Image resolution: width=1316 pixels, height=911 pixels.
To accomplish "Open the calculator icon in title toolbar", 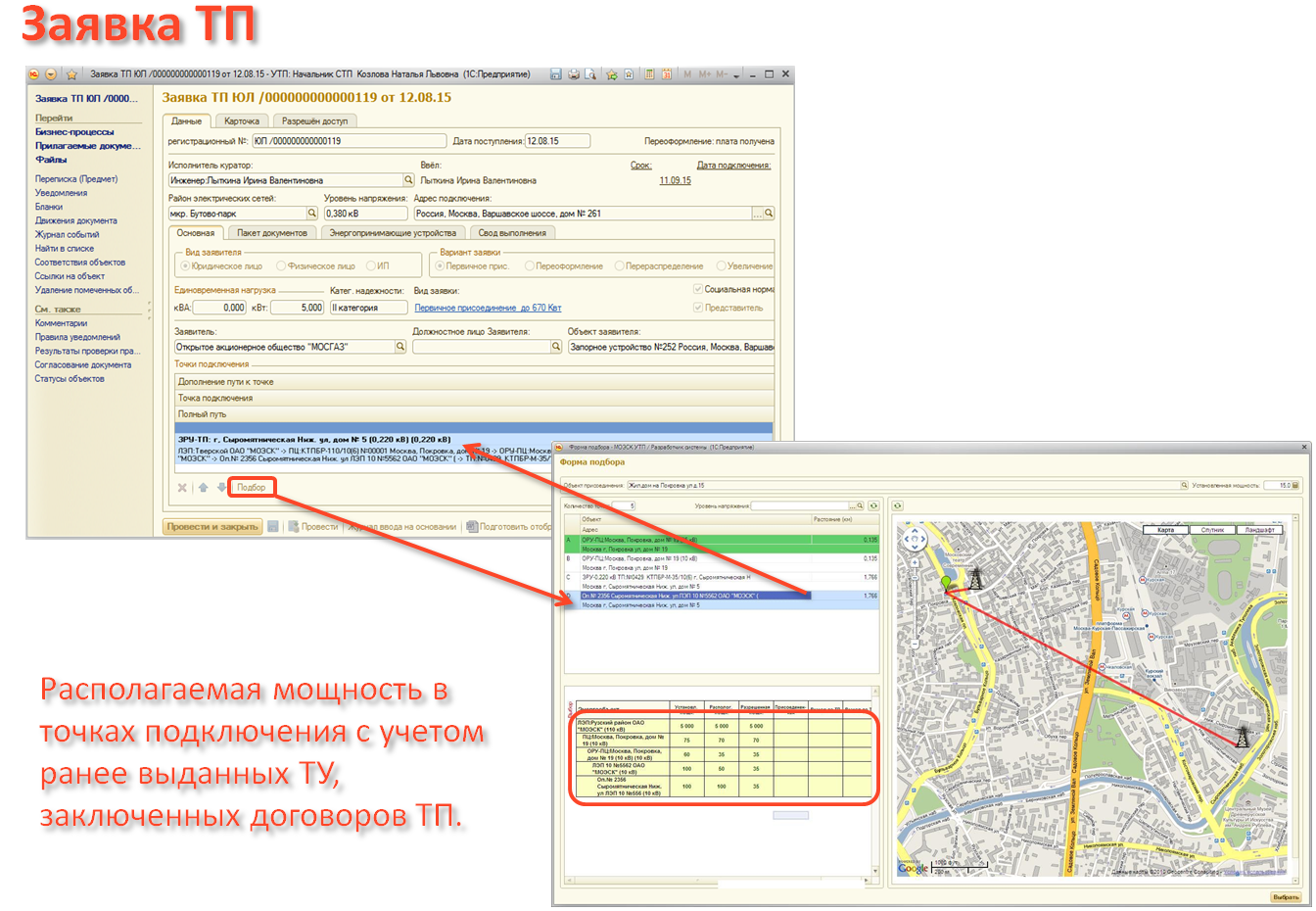I will click(x=647, y=74).
